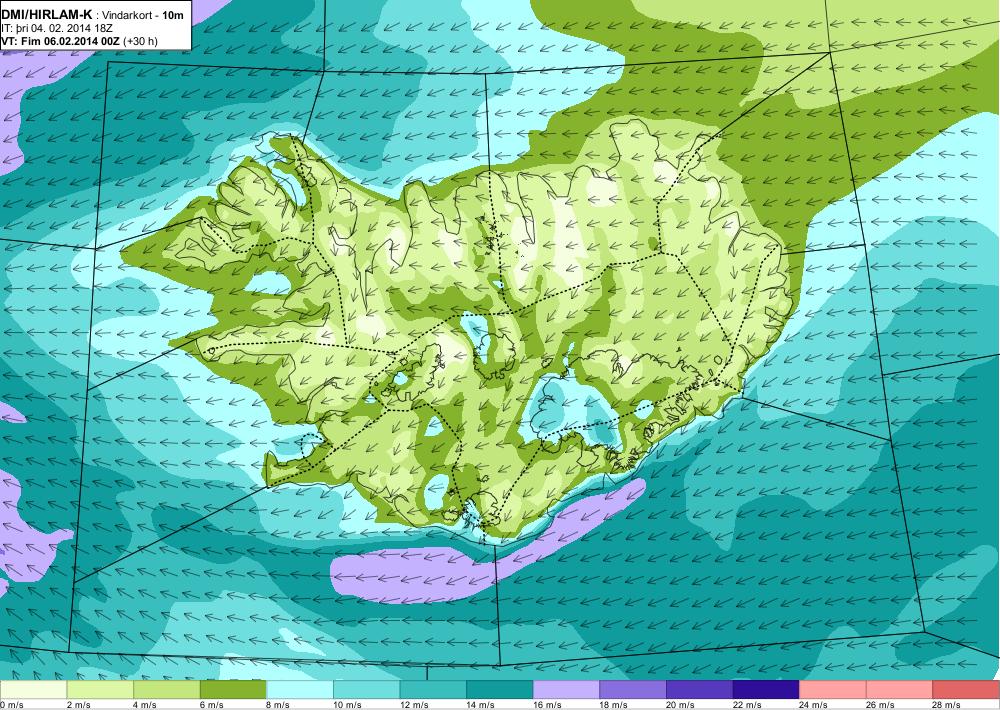Click the '14 m/s' legend label
Screen dimensions: 1000x710
pos(481,705)
